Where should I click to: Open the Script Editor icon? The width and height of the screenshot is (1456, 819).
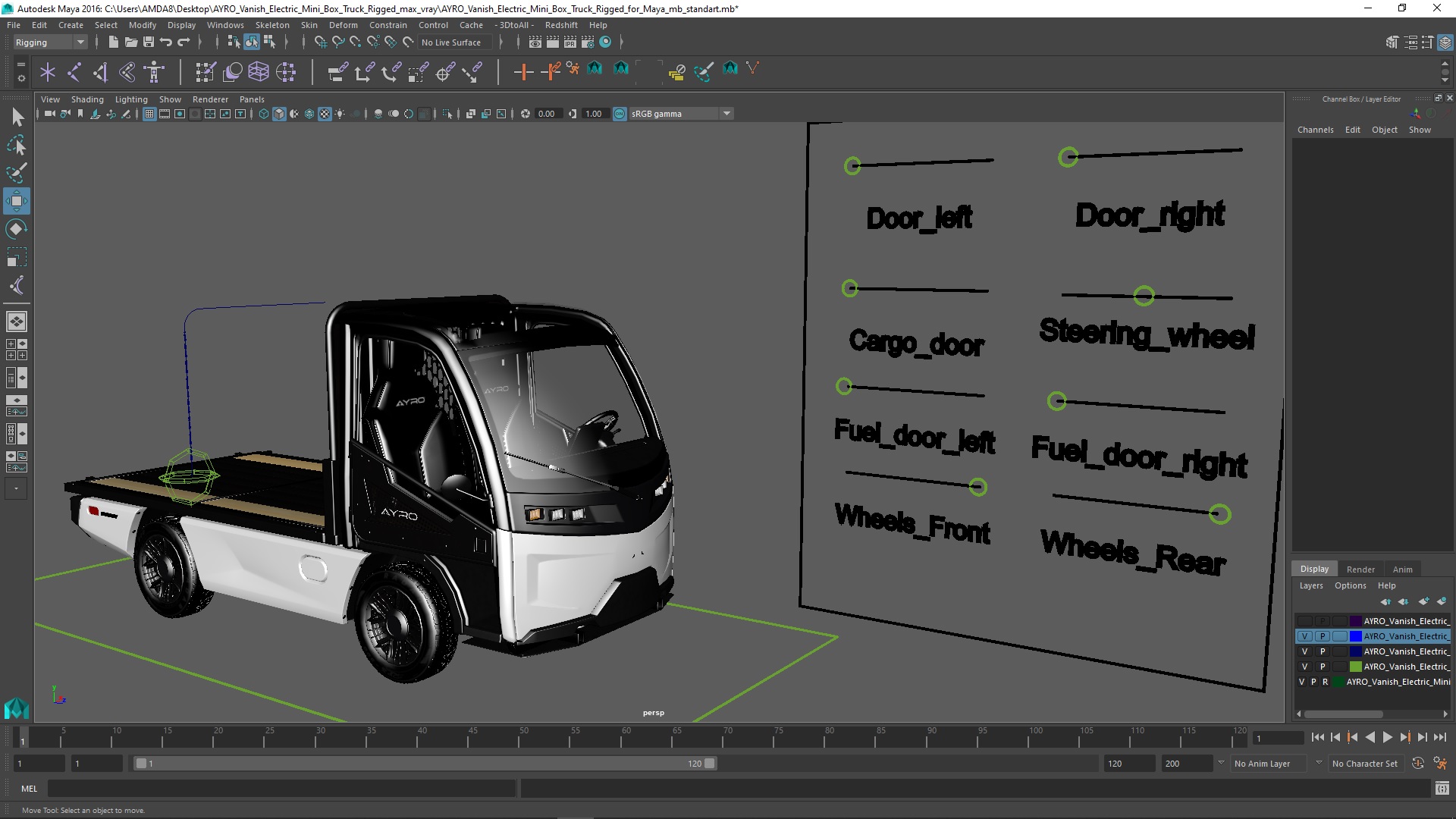pyautogui.click(x=1442, y=789)
